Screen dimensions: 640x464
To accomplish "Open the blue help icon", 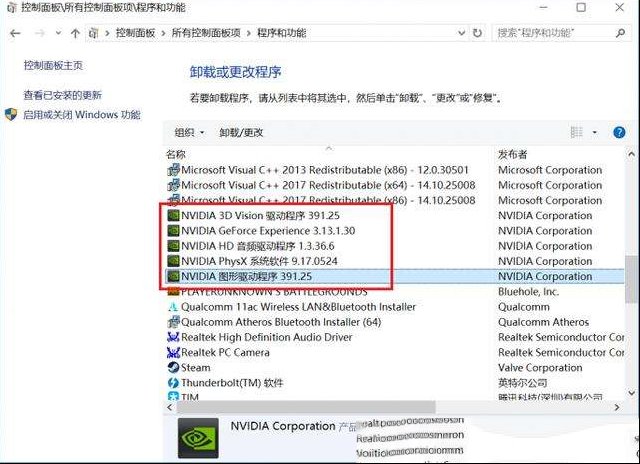I will click(619, 132).
